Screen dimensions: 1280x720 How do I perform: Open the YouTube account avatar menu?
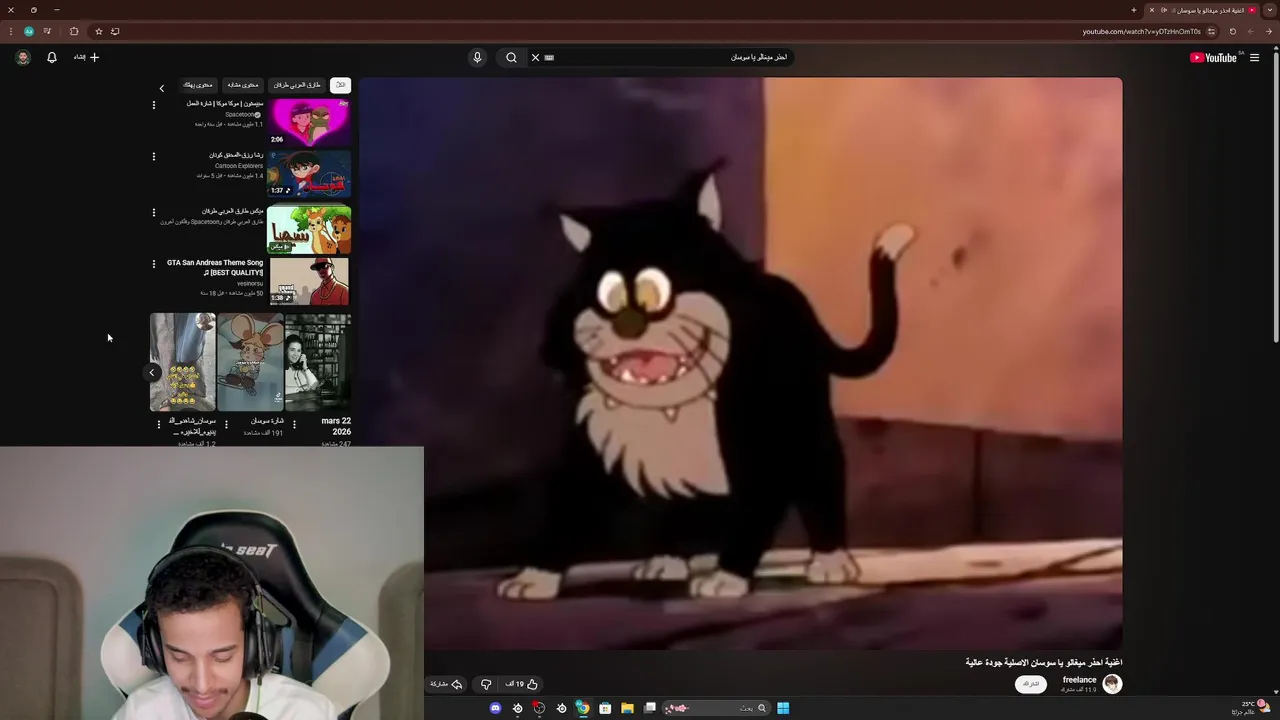(23, 57)
